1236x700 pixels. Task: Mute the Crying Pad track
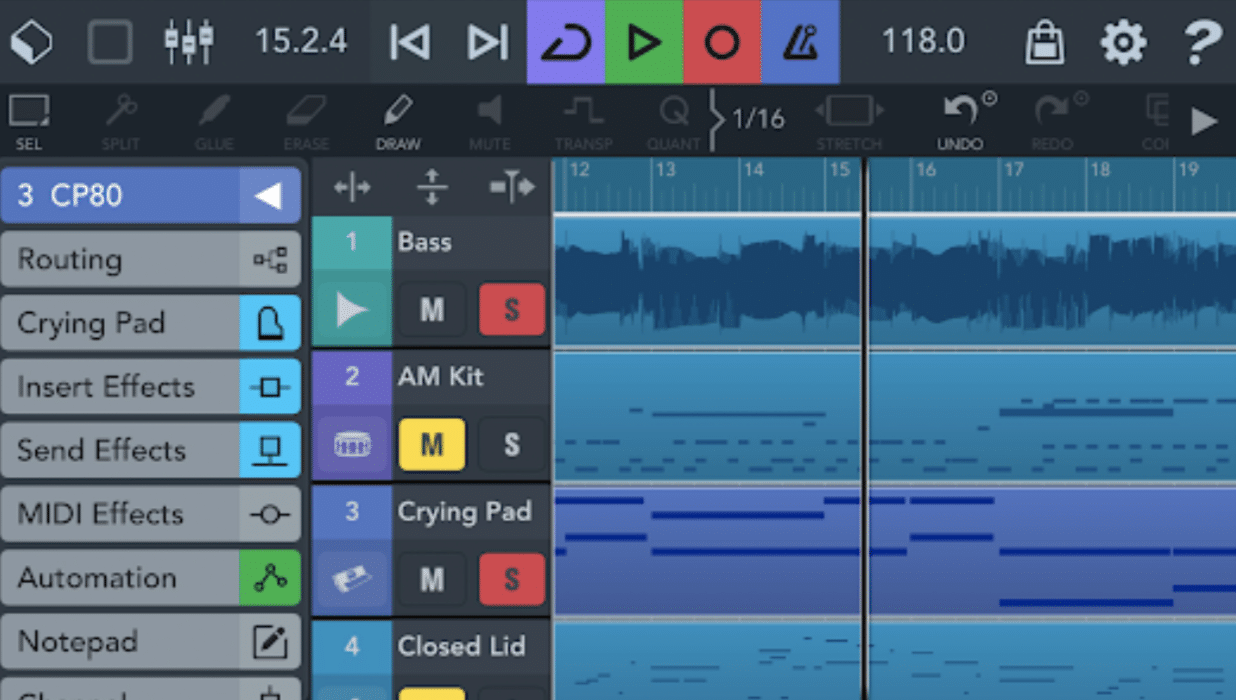click(x=432, y=578)
